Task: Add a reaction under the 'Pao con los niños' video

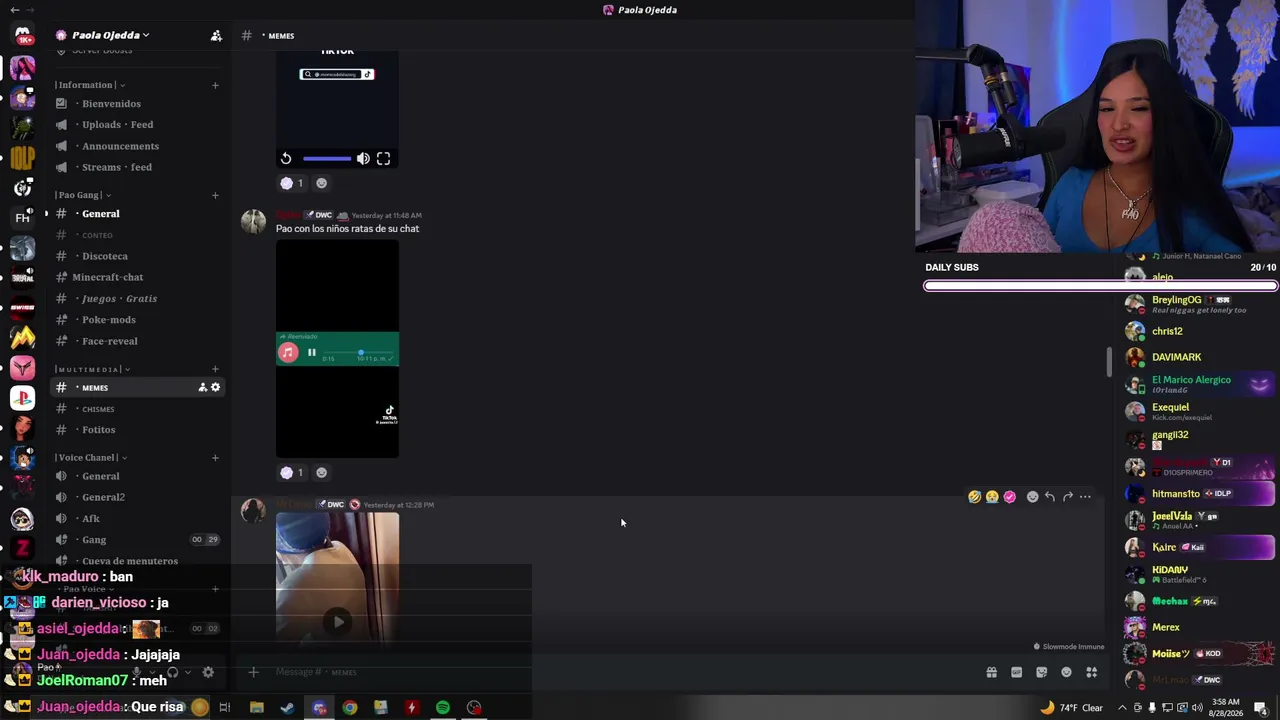Action: coord(321,472)
